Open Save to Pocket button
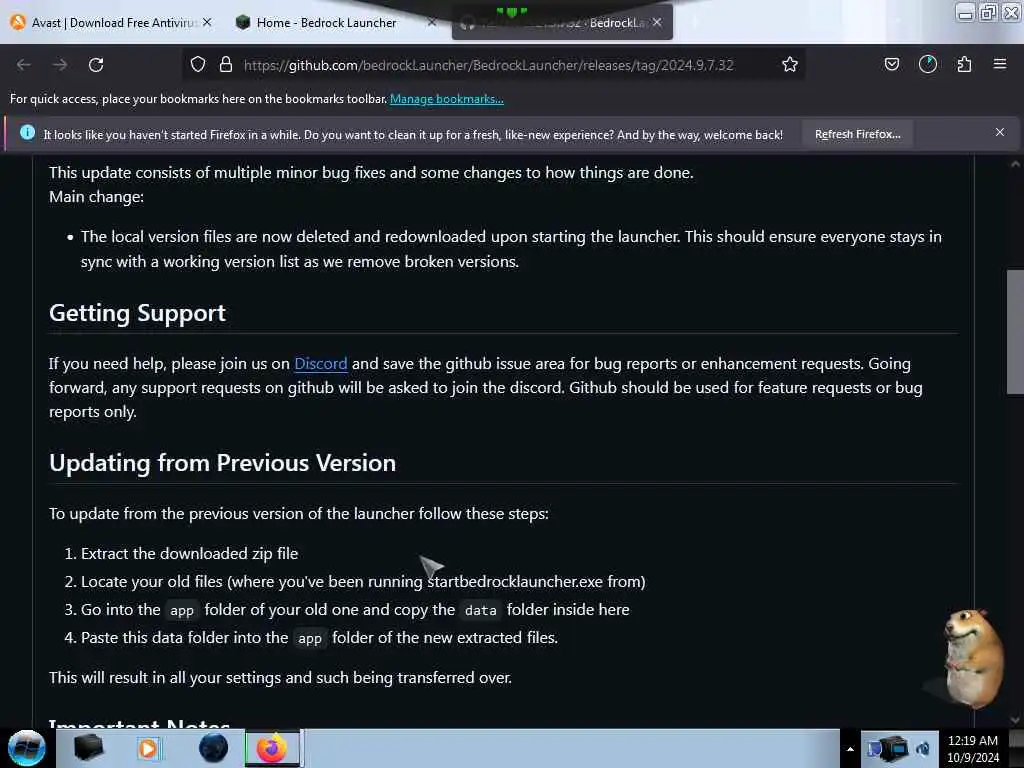 click(x=891, y=64)
